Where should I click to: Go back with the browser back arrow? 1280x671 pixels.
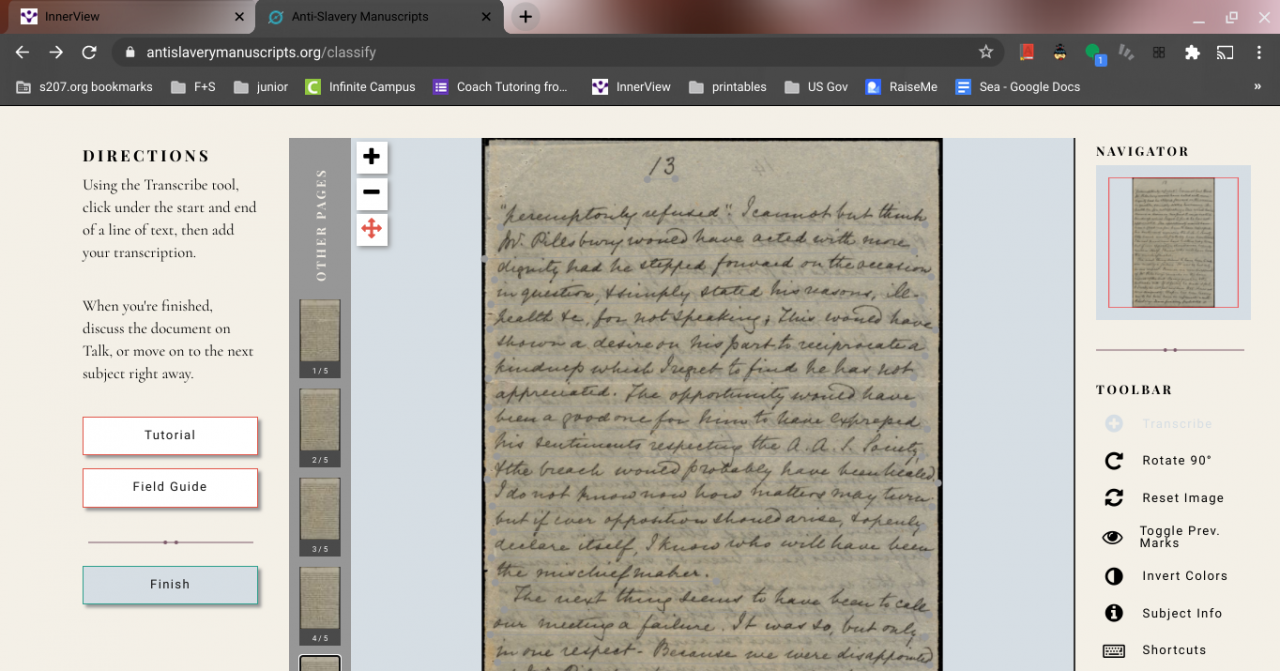click(22, 52)
